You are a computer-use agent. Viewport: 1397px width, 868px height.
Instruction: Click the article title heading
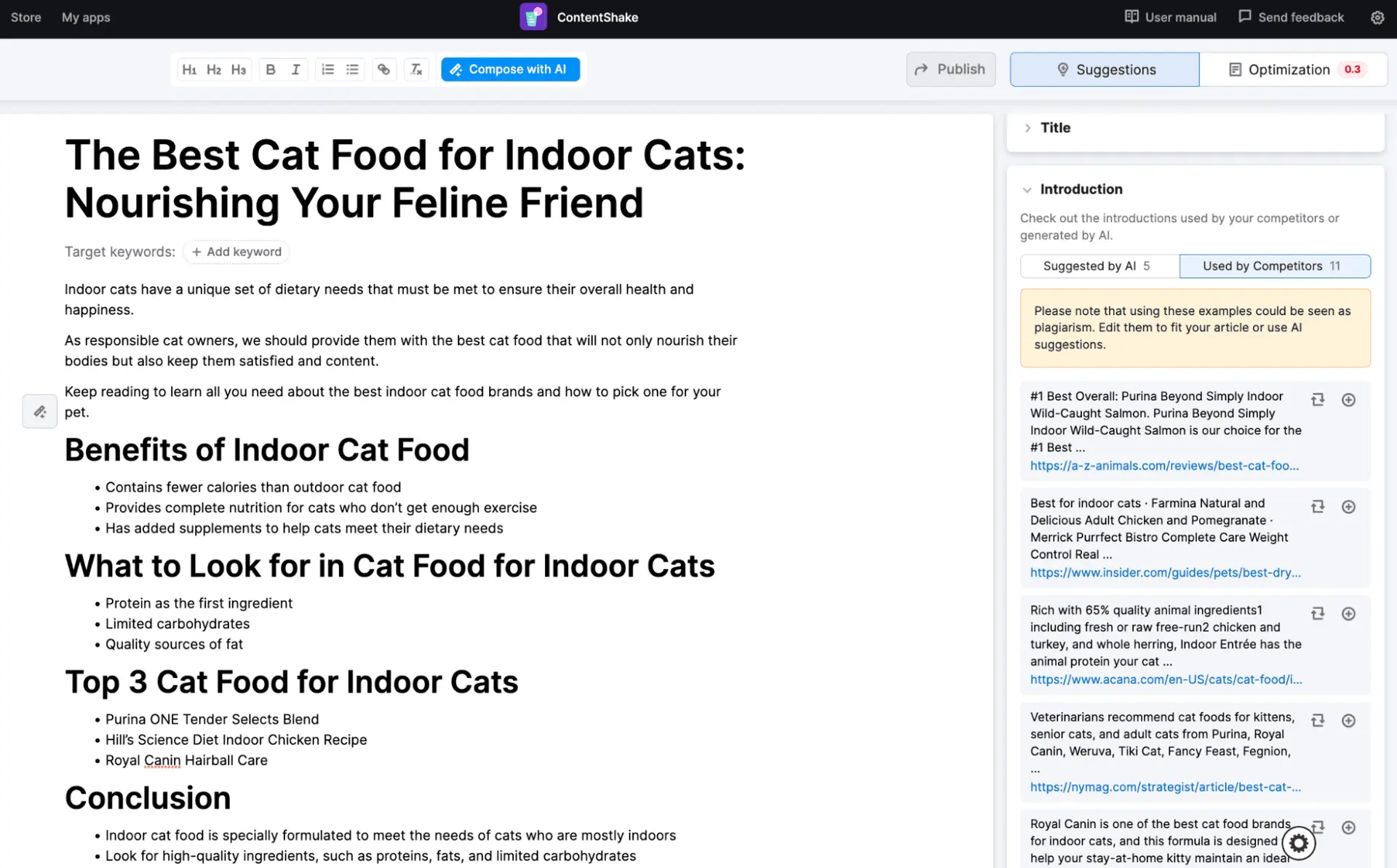point(405,179)
